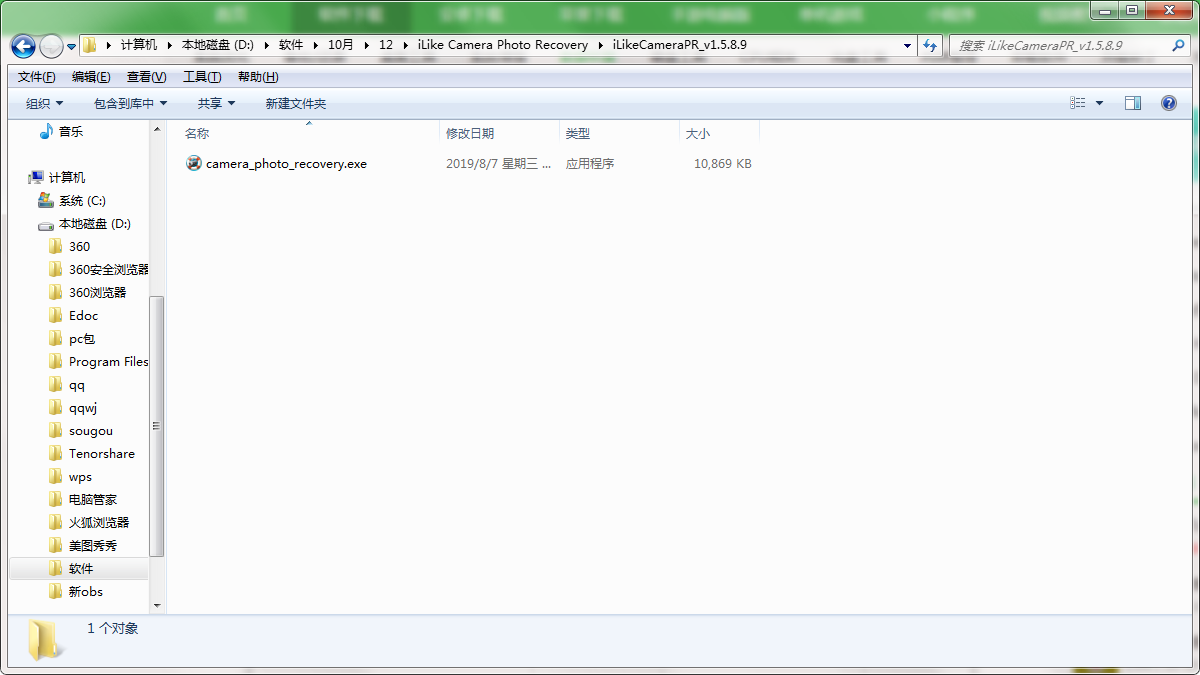Click the Back navigation arrow button
Image resolution: width=1200 pixels, height=675 pixels.
coord(23,46)
